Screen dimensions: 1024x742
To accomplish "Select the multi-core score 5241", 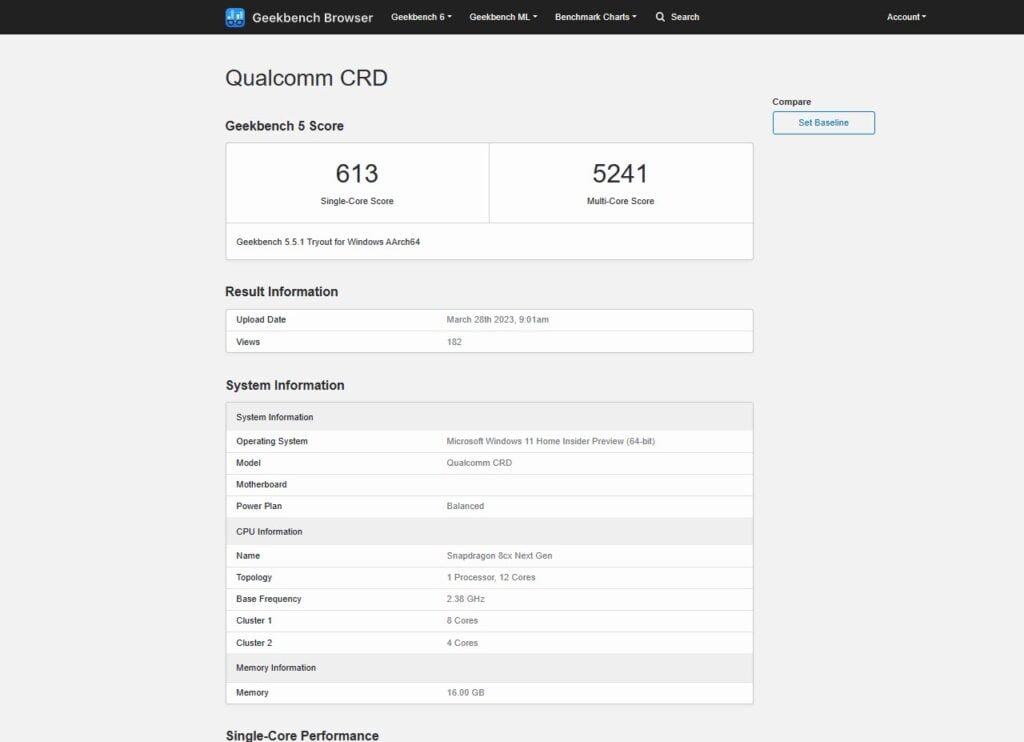I will click(620, 174).
